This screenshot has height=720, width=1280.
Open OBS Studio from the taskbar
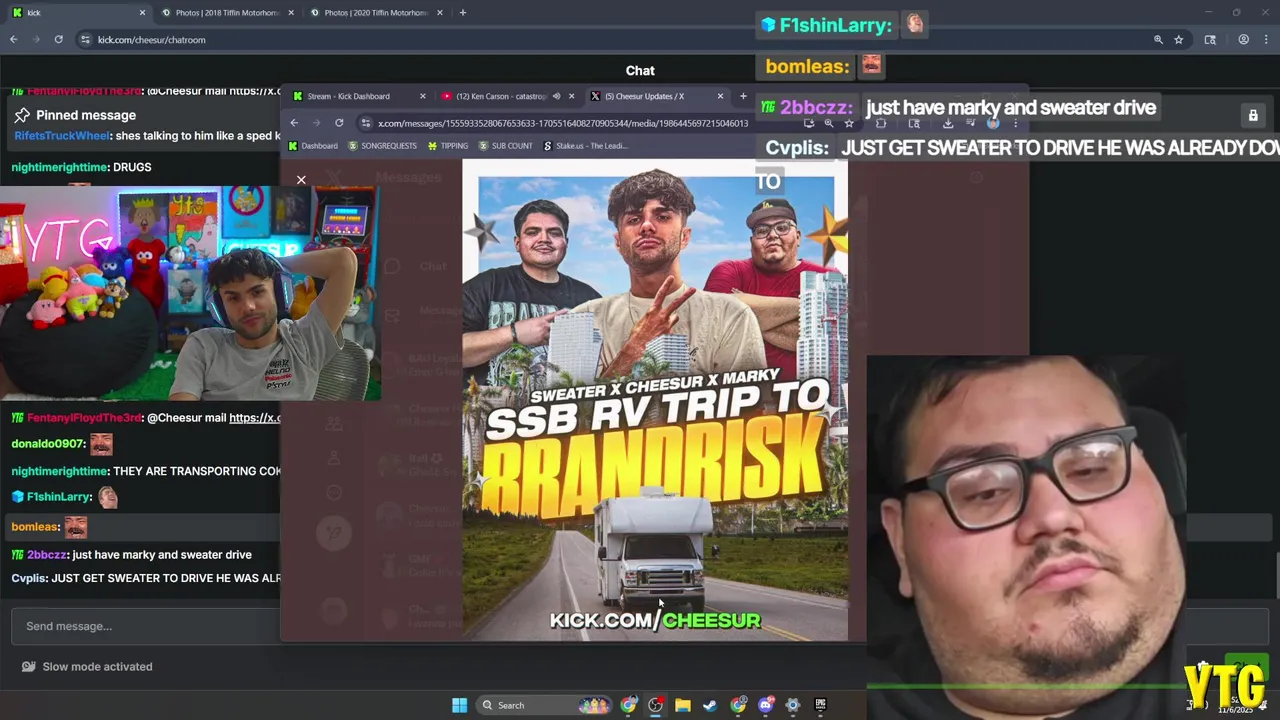point(655,705)
